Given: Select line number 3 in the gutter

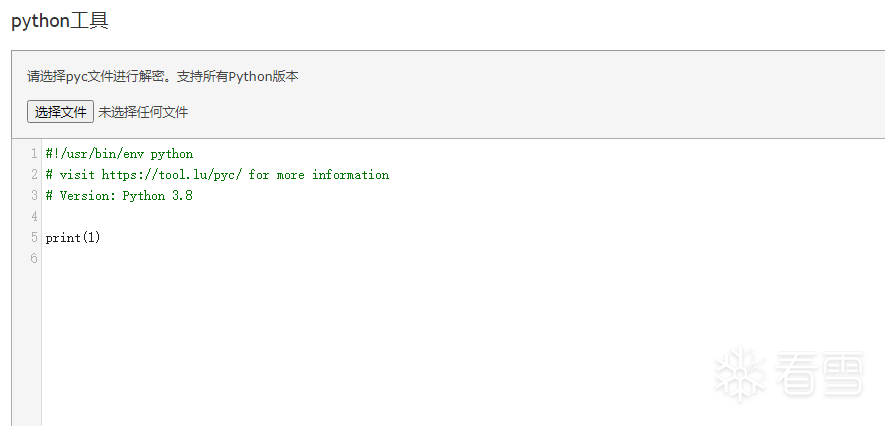Looking at the screenshot, I should [34, 196].
